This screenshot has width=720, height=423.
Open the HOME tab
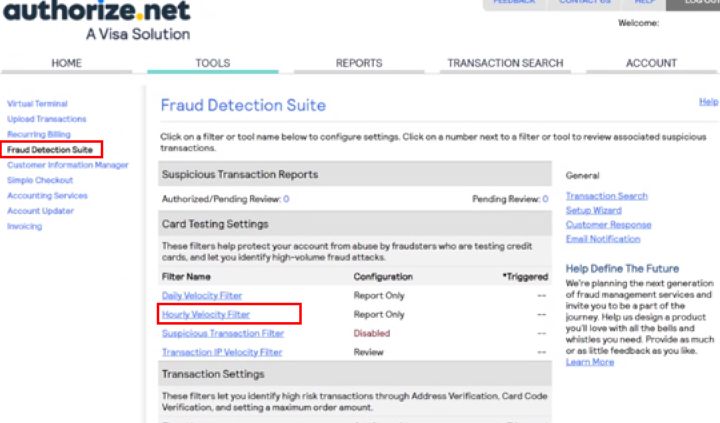point(67,63)
